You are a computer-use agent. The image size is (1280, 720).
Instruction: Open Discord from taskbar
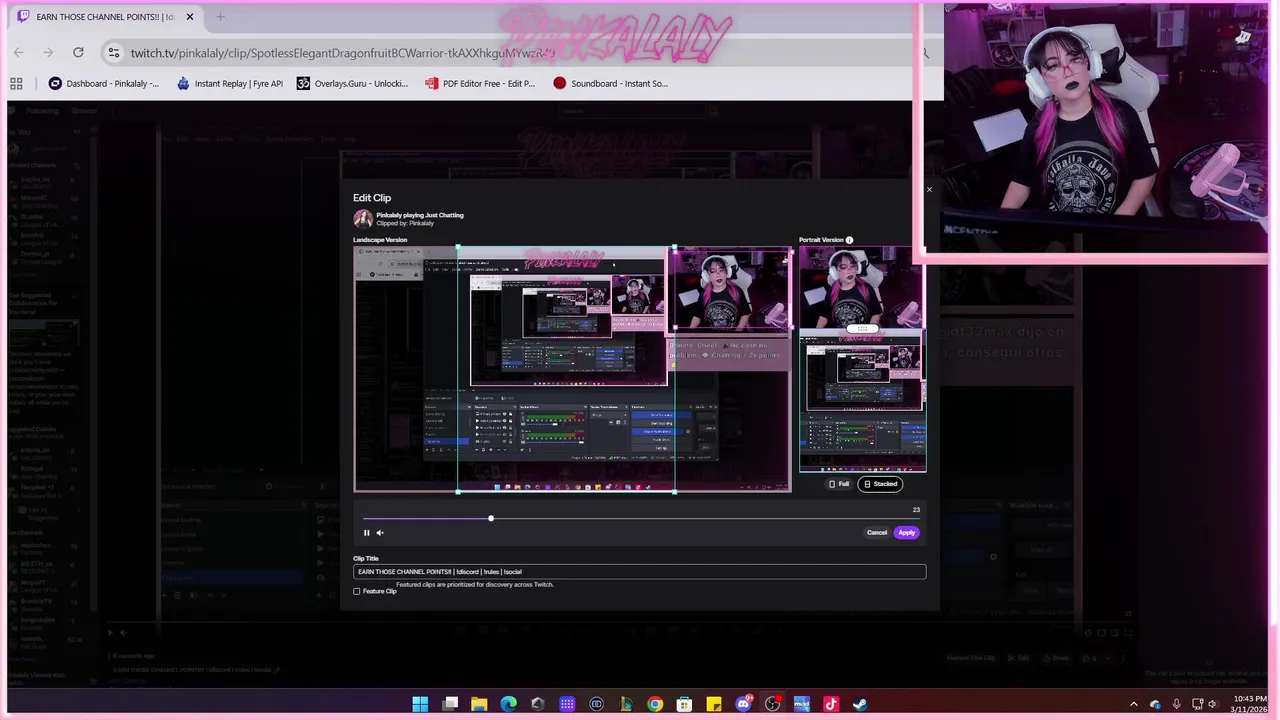point(743,704)
